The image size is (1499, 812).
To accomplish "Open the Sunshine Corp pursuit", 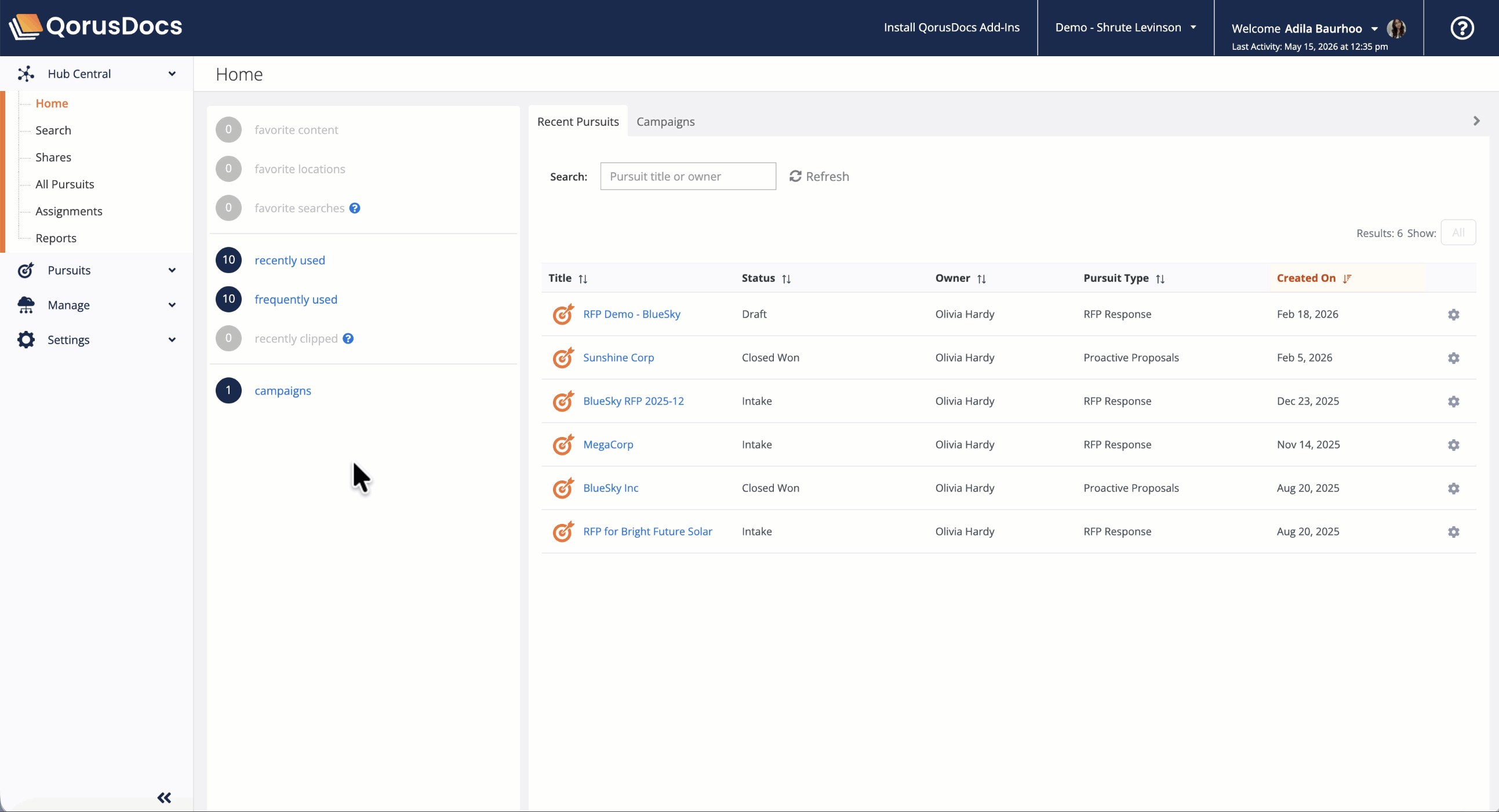I will pyautogui.click(x=618, y=358).
